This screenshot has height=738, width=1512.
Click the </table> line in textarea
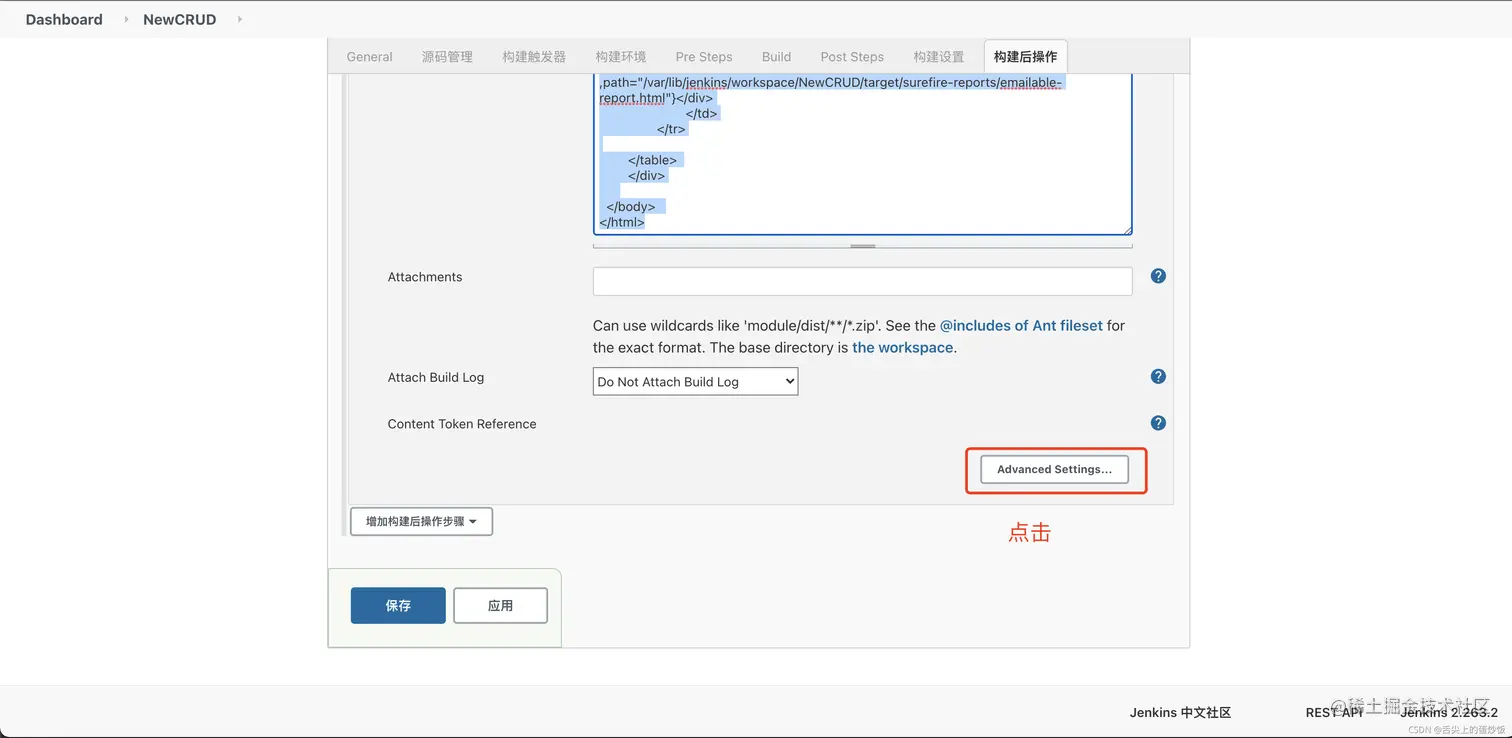point(652,160)
